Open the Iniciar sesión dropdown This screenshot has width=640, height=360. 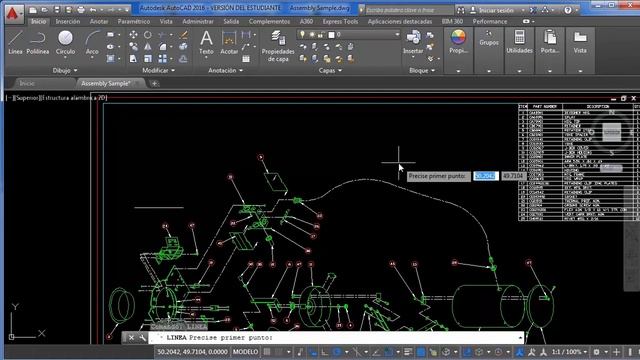[523, 10]
